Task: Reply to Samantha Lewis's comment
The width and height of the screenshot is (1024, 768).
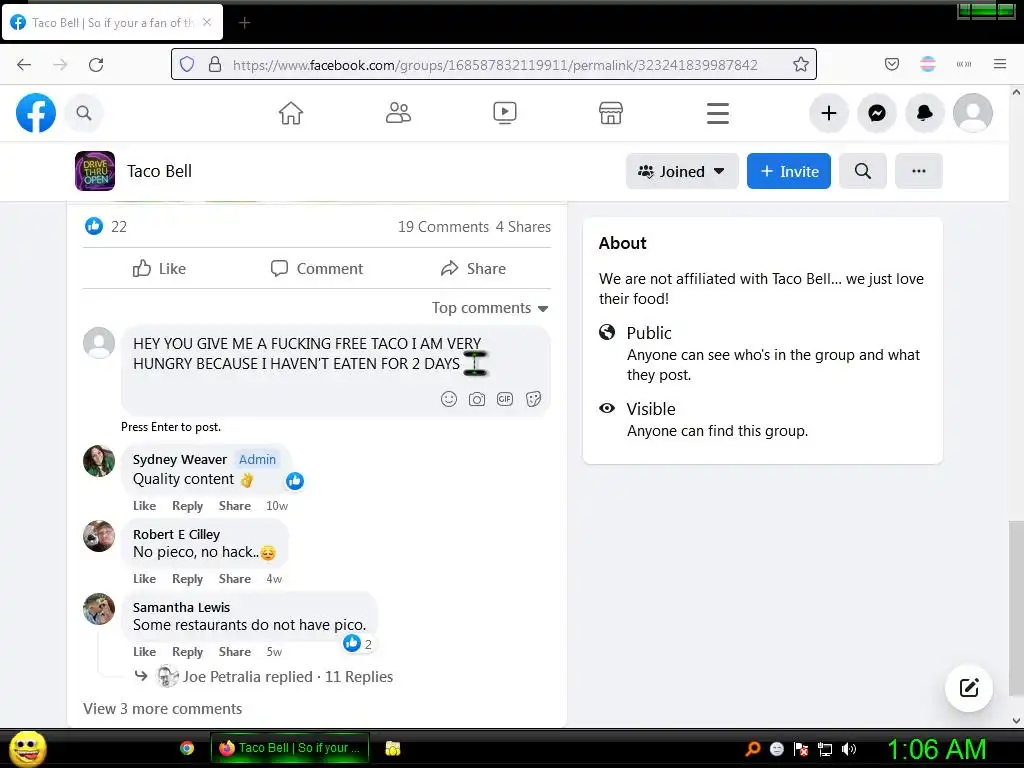Action: pyautogui.click(x=187, y=652)
